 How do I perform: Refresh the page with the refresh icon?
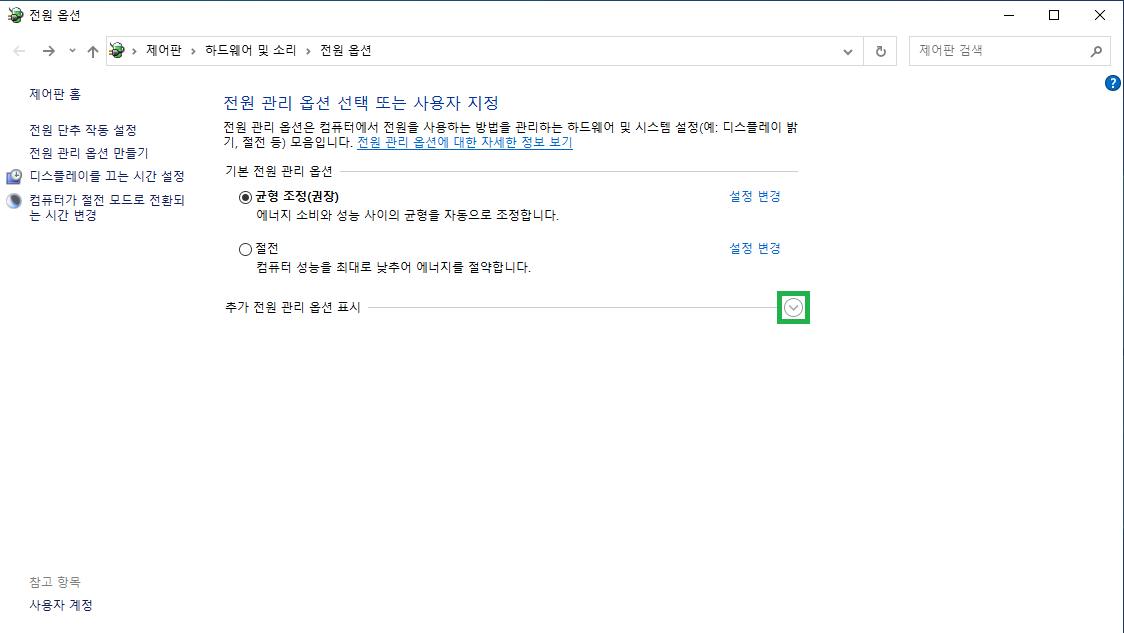click(x=880, y=51)
